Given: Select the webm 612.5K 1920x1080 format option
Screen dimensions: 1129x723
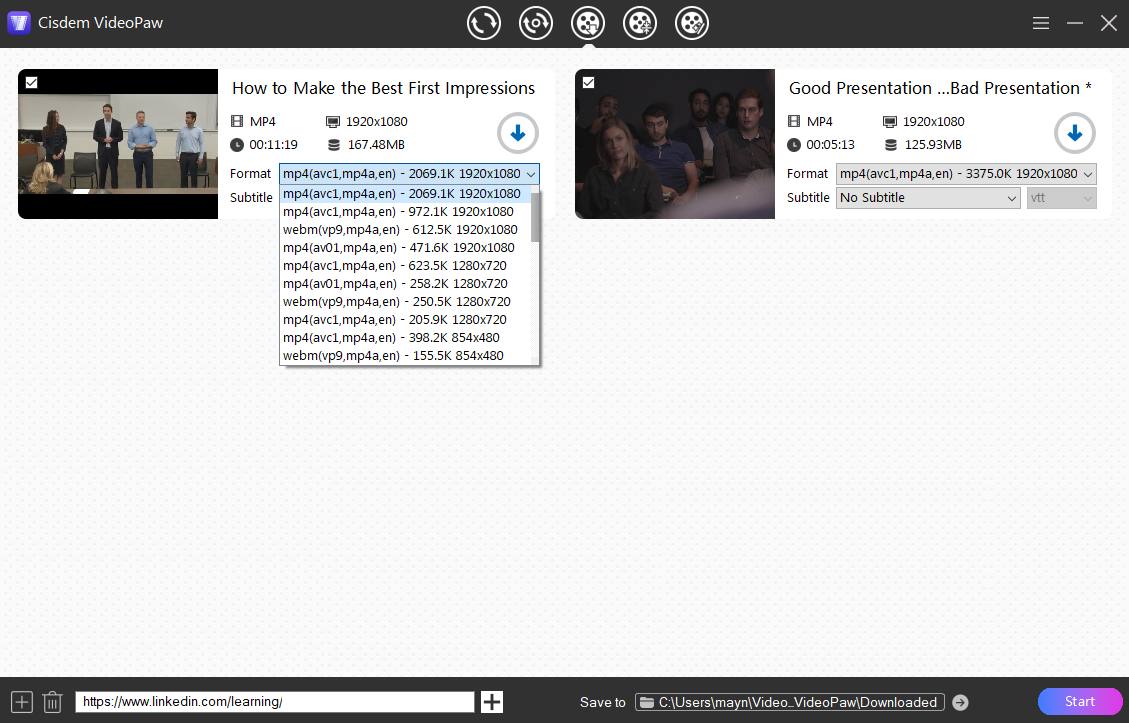Looking at the screenshot, I should [398, 229].
